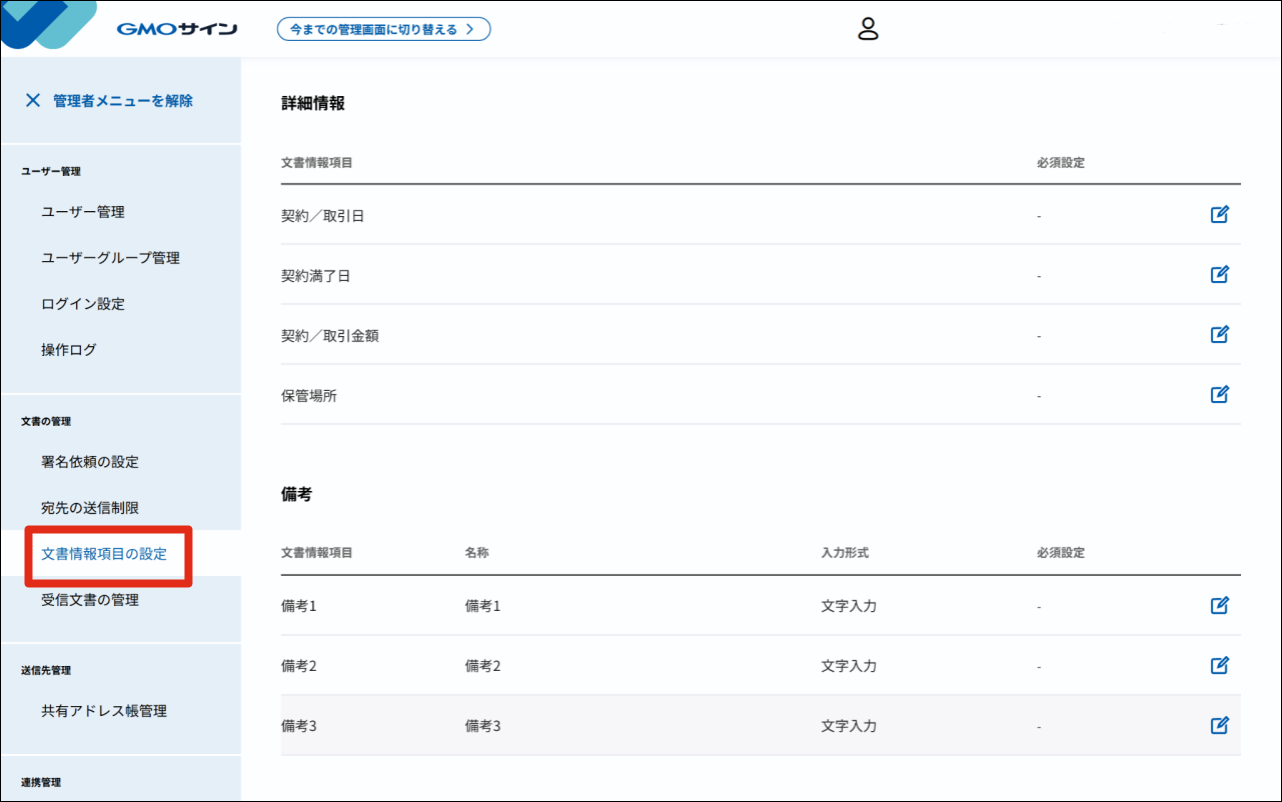The height and width of the screenshot is (802, 1282).
Task: Edit the 契約／取引金額 field settings
Action: point(1220,334)
